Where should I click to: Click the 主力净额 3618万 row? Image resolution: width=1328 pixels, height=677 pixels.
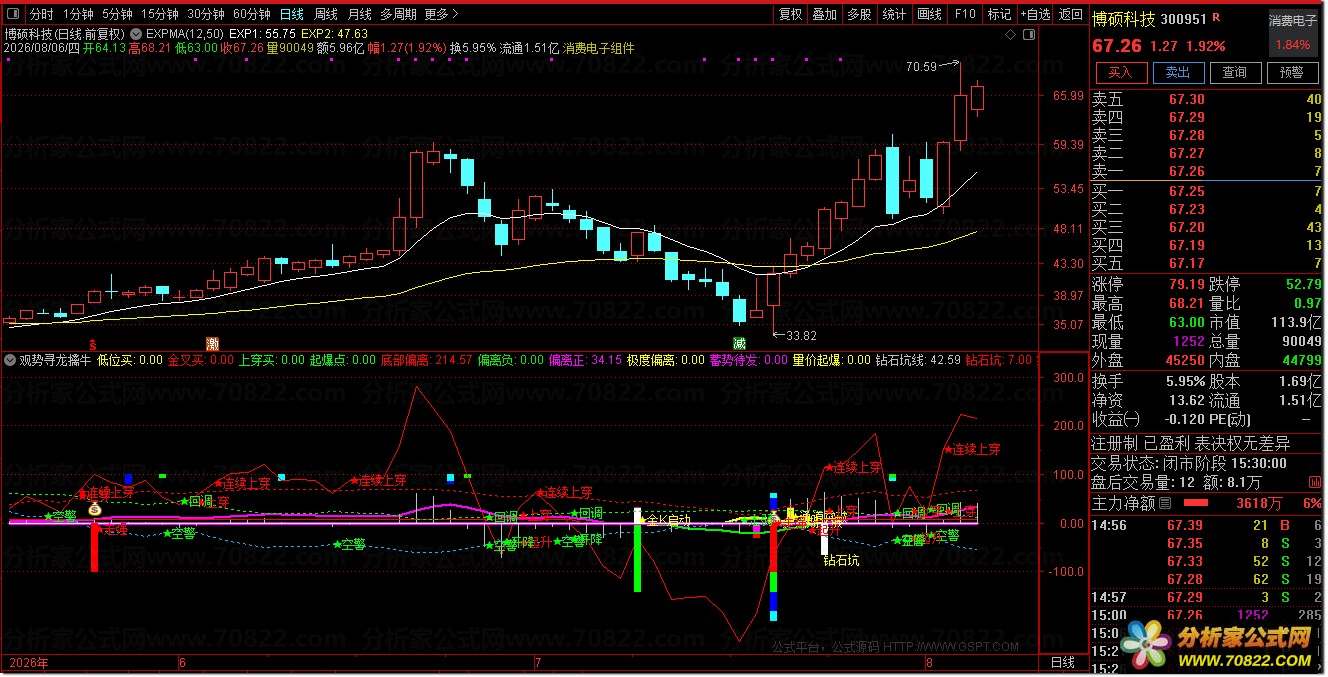coord(1207,503)
